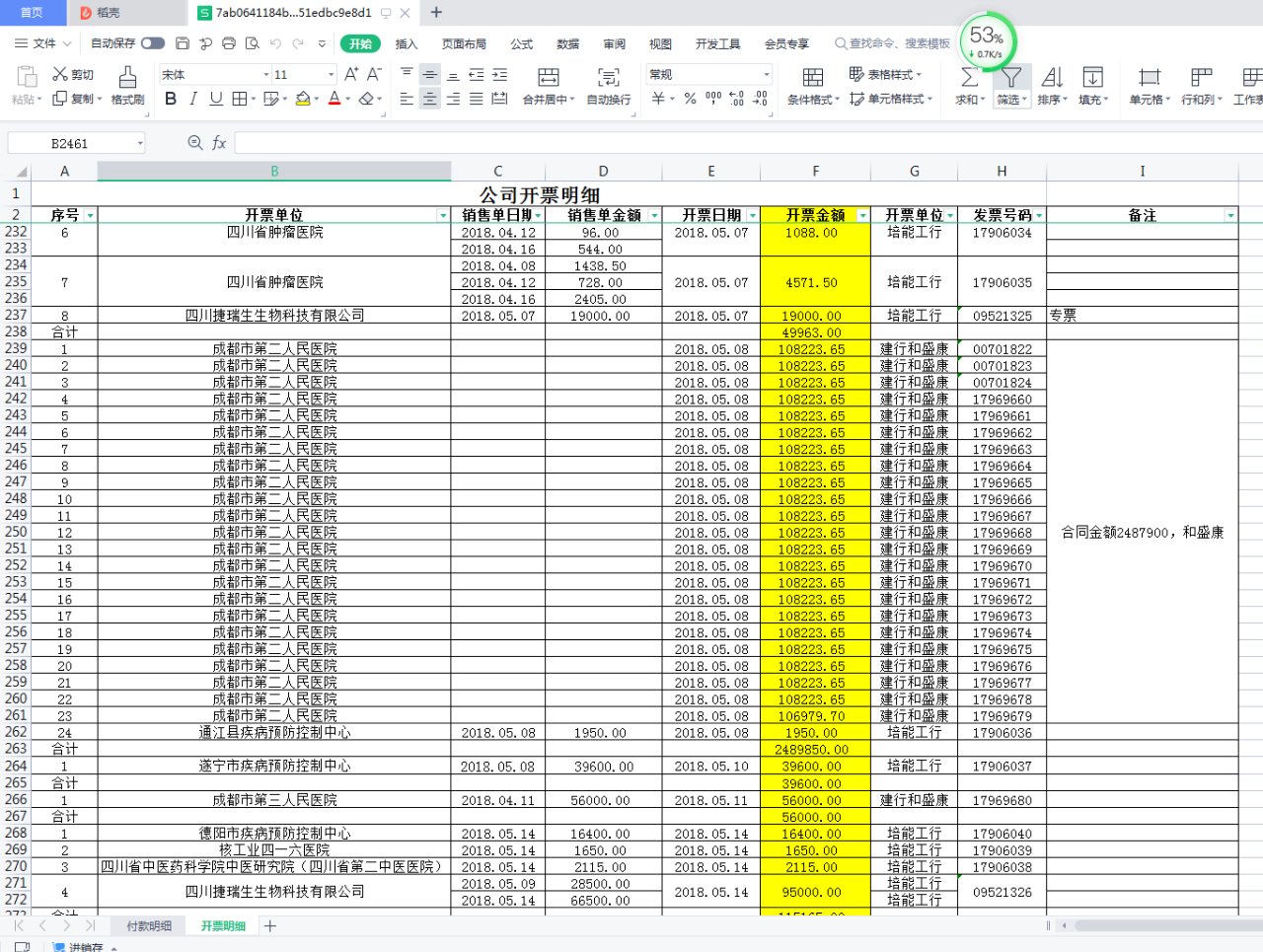Toggle align text right
Image resolution: width=1263 pixels, height=952 pixels.
(x=453, y=99)
